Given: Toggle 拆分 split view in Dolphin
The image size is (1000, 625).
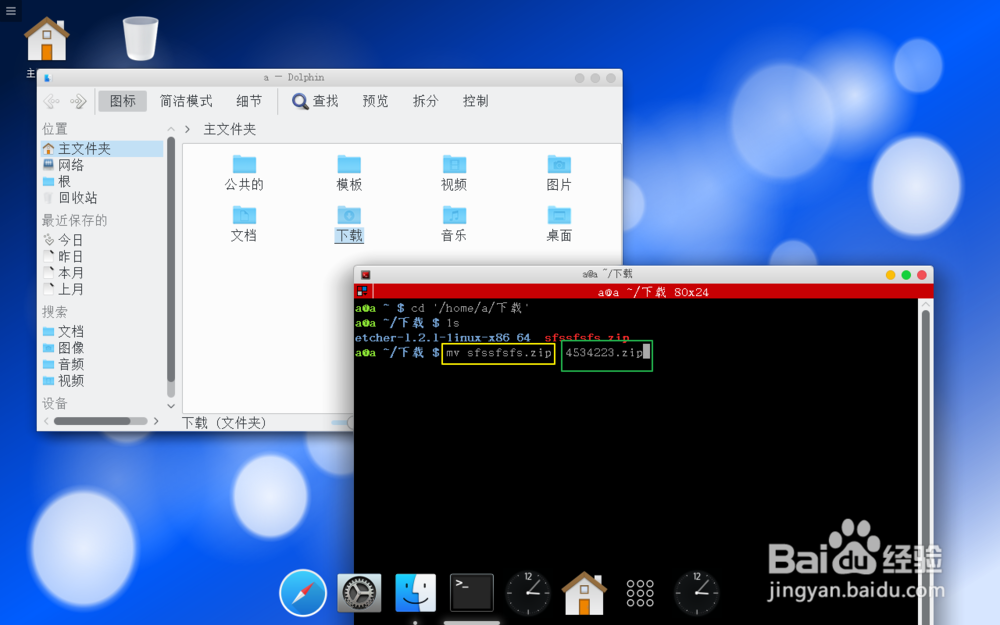Looking at the screenshot, I should pos(425,101).
